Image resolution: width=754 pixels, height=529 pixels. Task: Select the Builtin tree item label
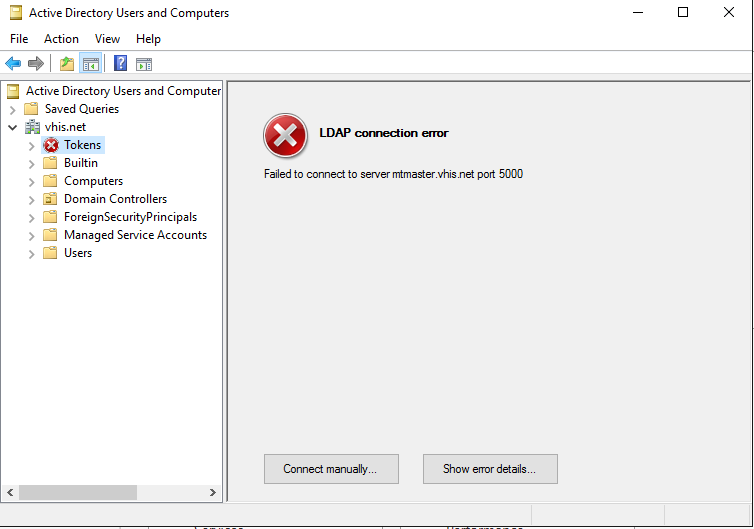click(81, 163)
